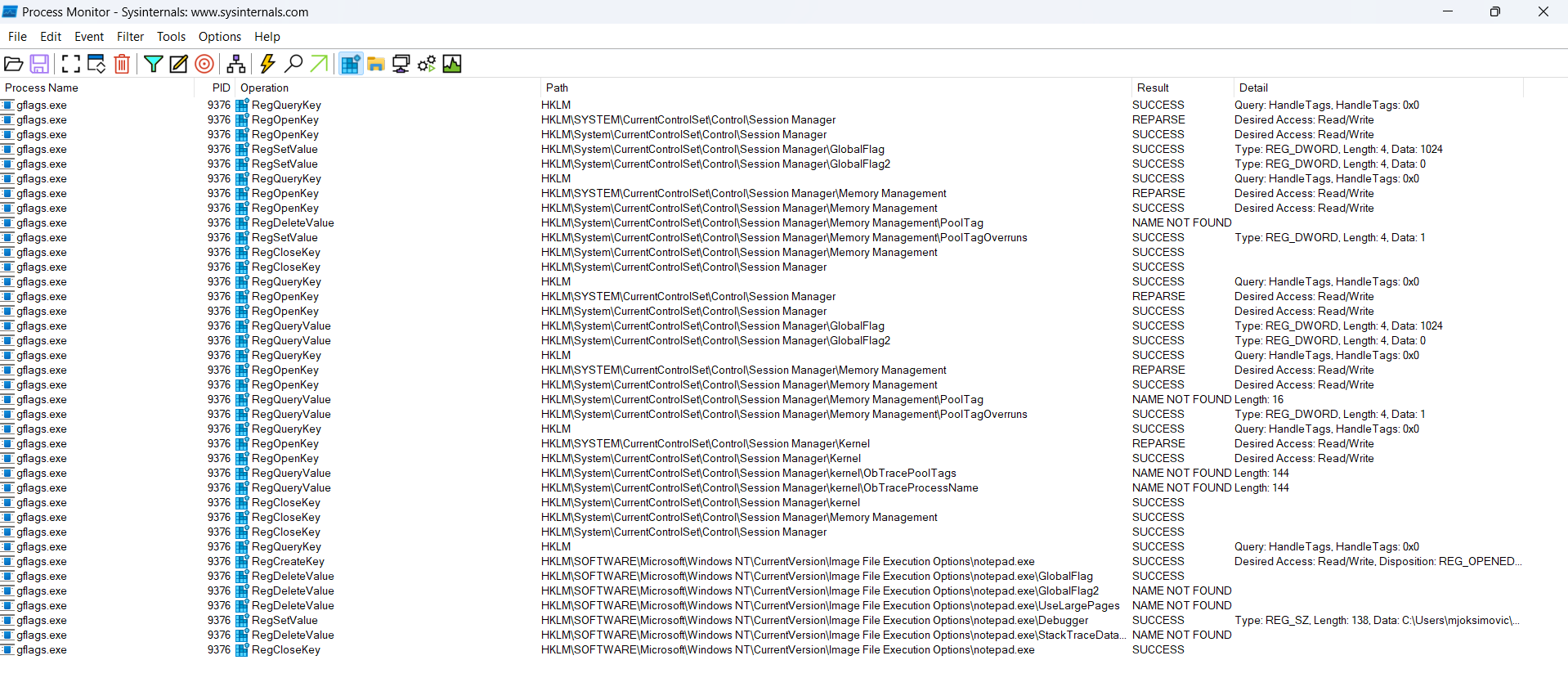Click the red target include-process icon
1568x696 pixels.
pyautogui.click(x=204, y=64)
